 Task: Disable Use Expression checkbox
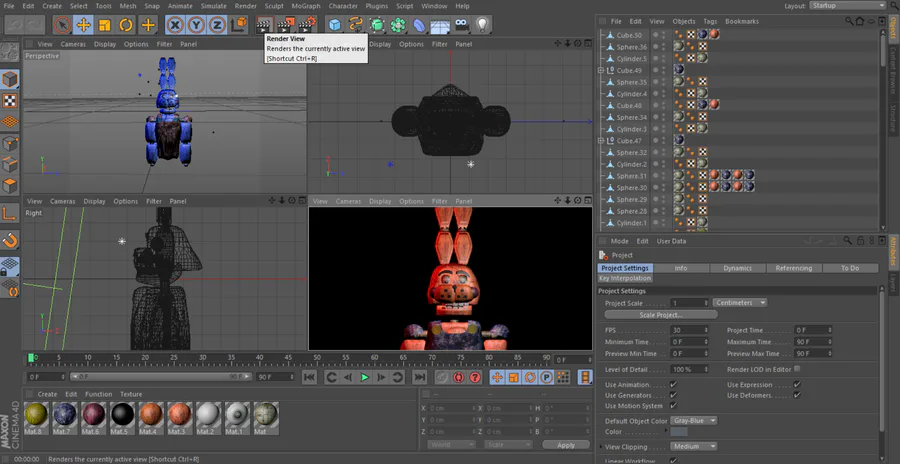coord(797,384)
